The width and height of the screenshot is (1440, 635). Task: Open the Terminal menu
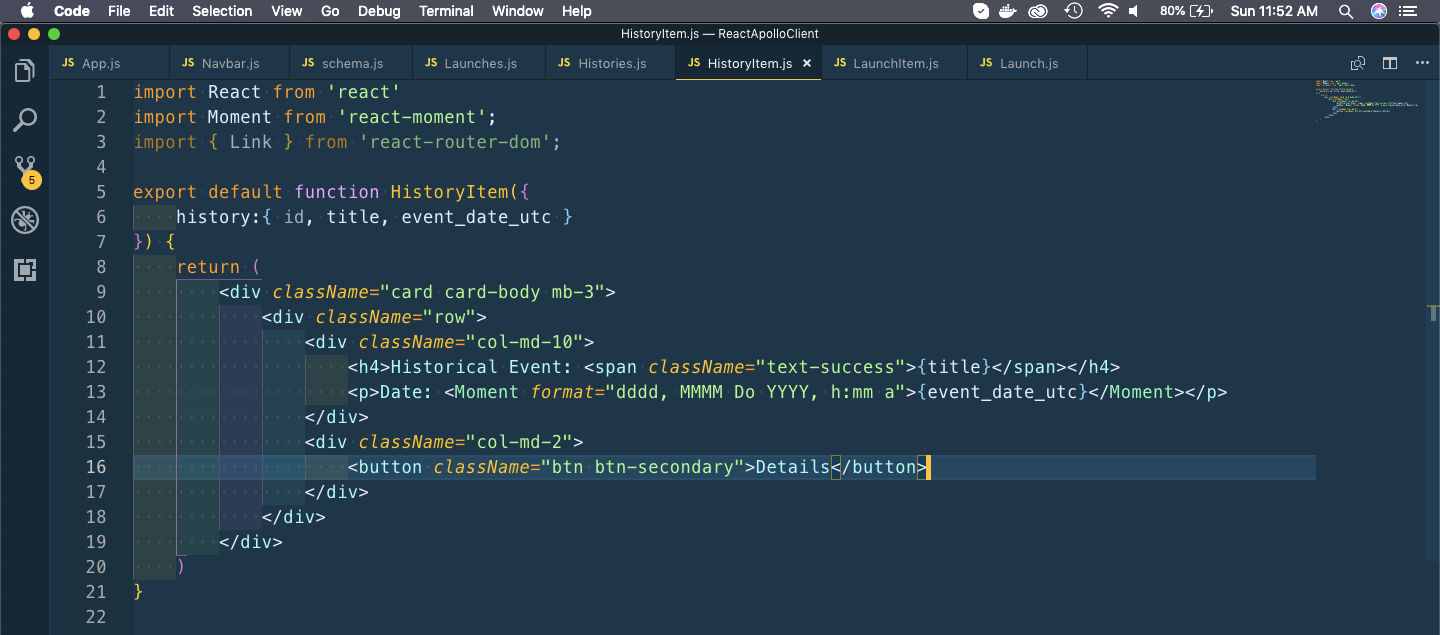click(x=446, y=11)
